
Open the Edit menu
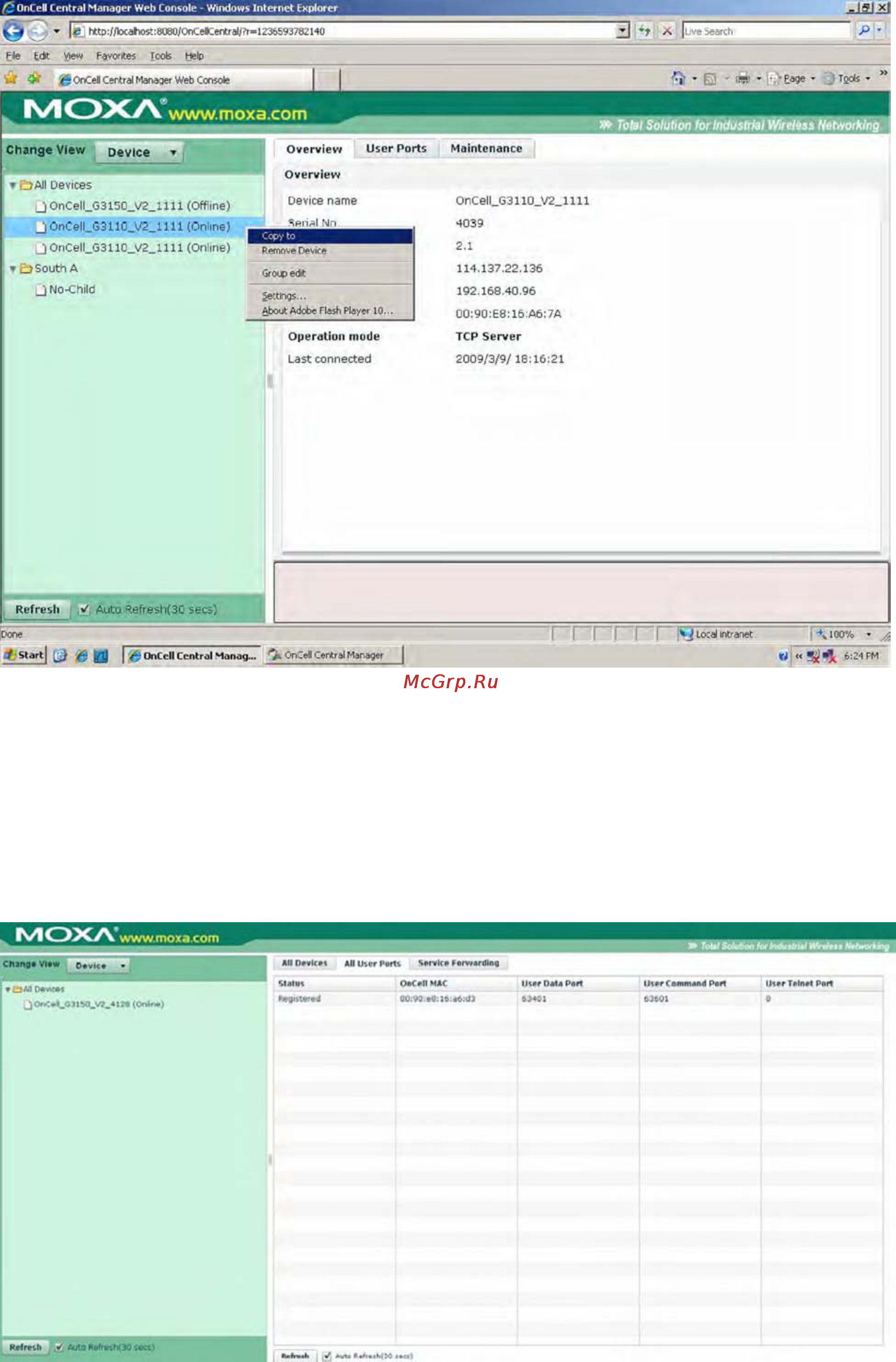(x=41, y=56)
